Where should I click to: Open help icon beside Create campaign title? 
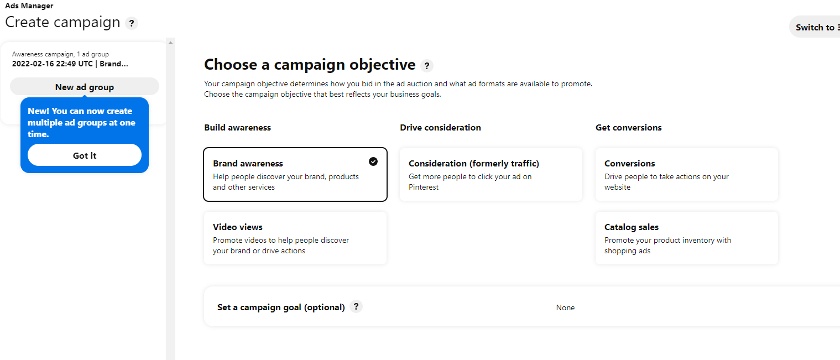pos(131,24)
